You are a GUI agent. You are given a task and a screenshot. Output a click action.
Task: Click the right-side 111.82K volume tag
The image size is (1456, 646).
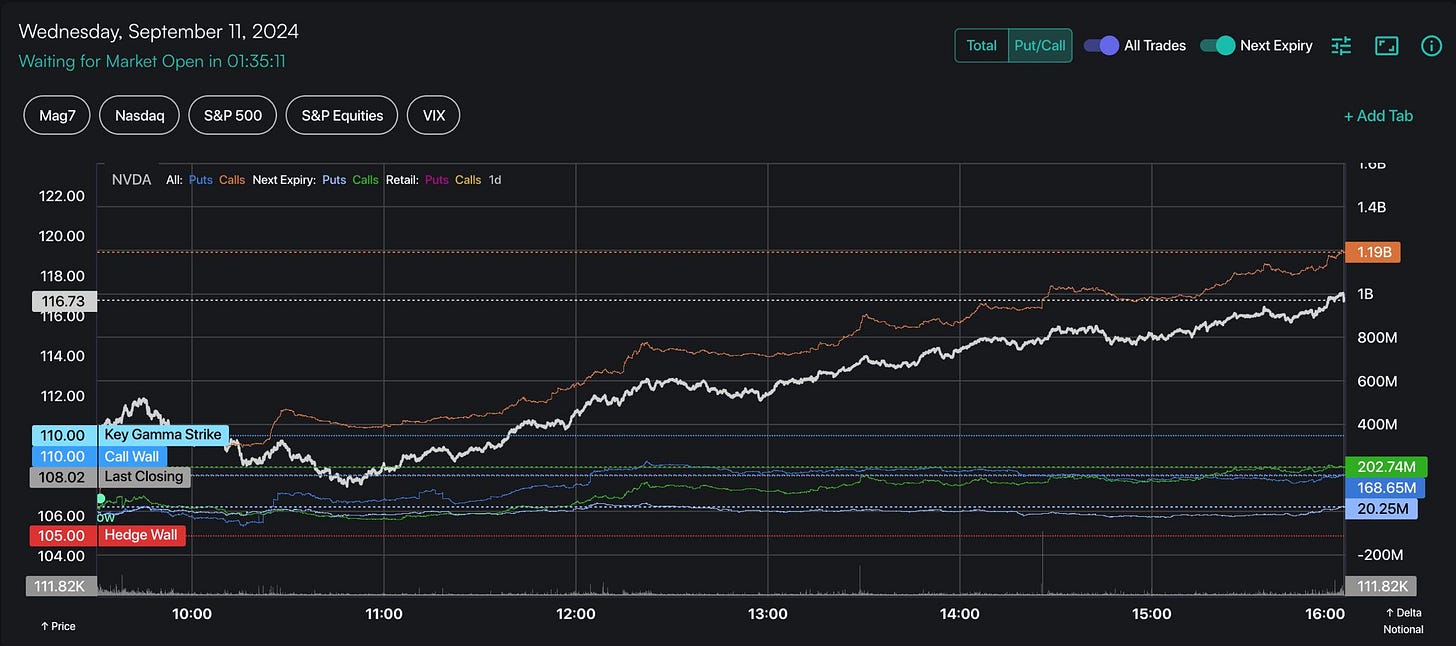1380,586
